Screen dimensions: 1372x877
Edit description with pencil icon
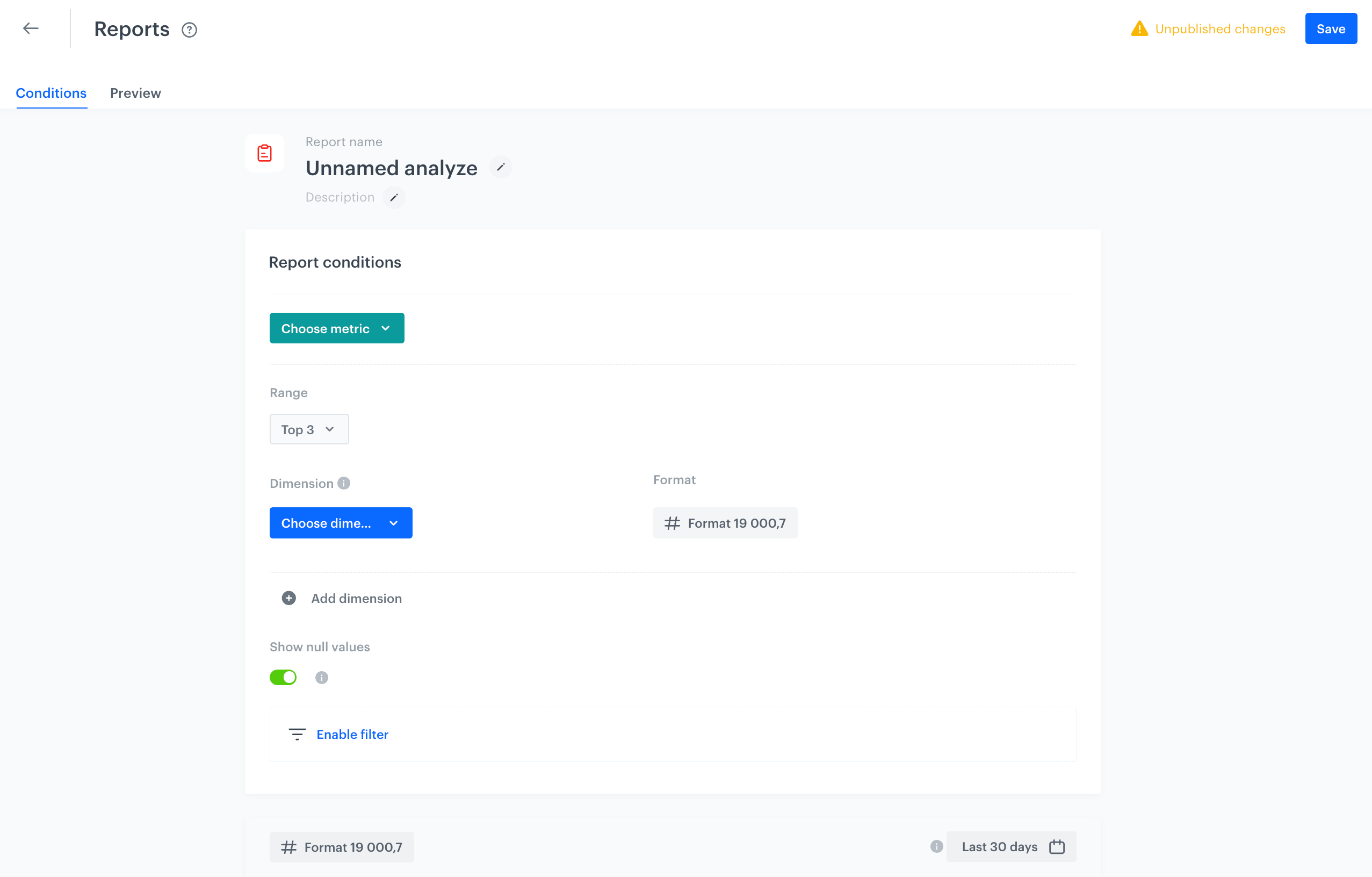click(x=394, y=197)
